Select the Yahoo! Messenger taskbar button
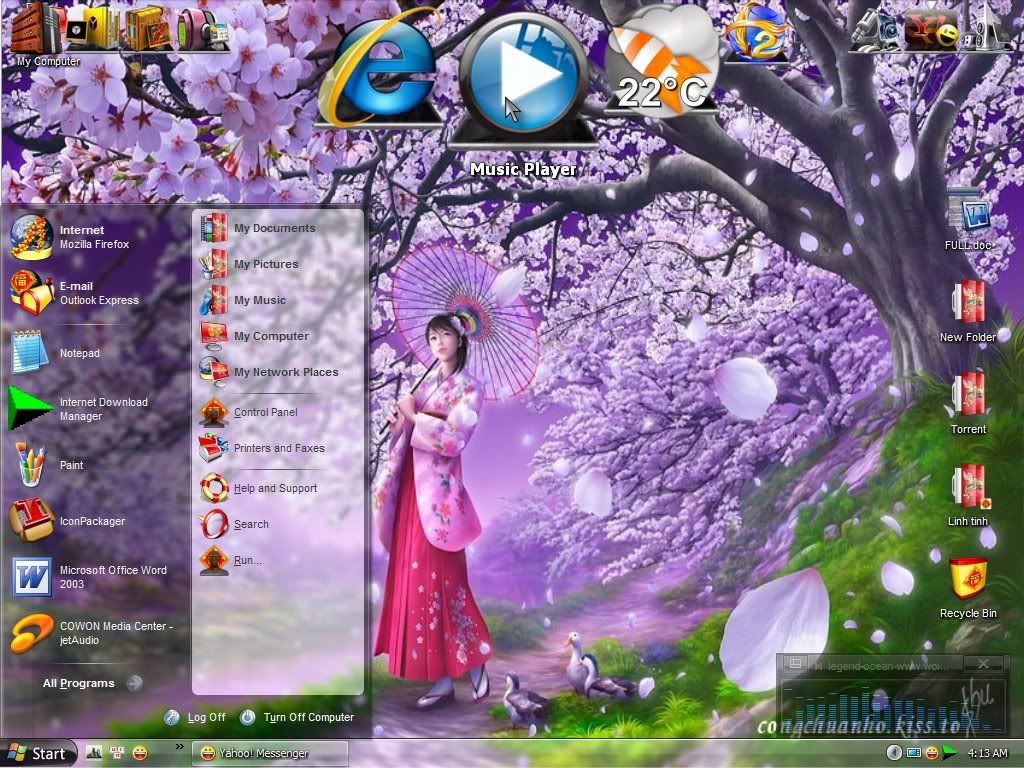Image resolution: width=1024 pixels, height=768 pixels. pos(265,753)
